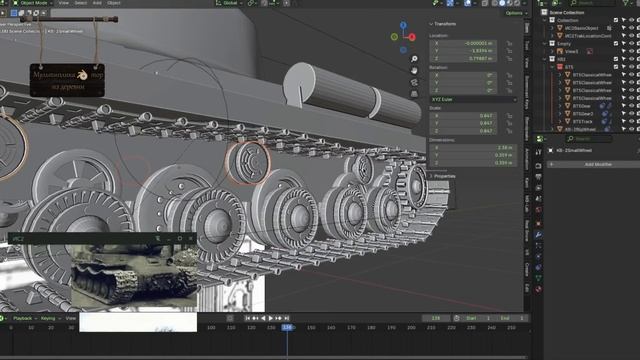Click the Scale Z value field
Image resolution: width=640 pixels, height=360 pixels.
(463, 131)
